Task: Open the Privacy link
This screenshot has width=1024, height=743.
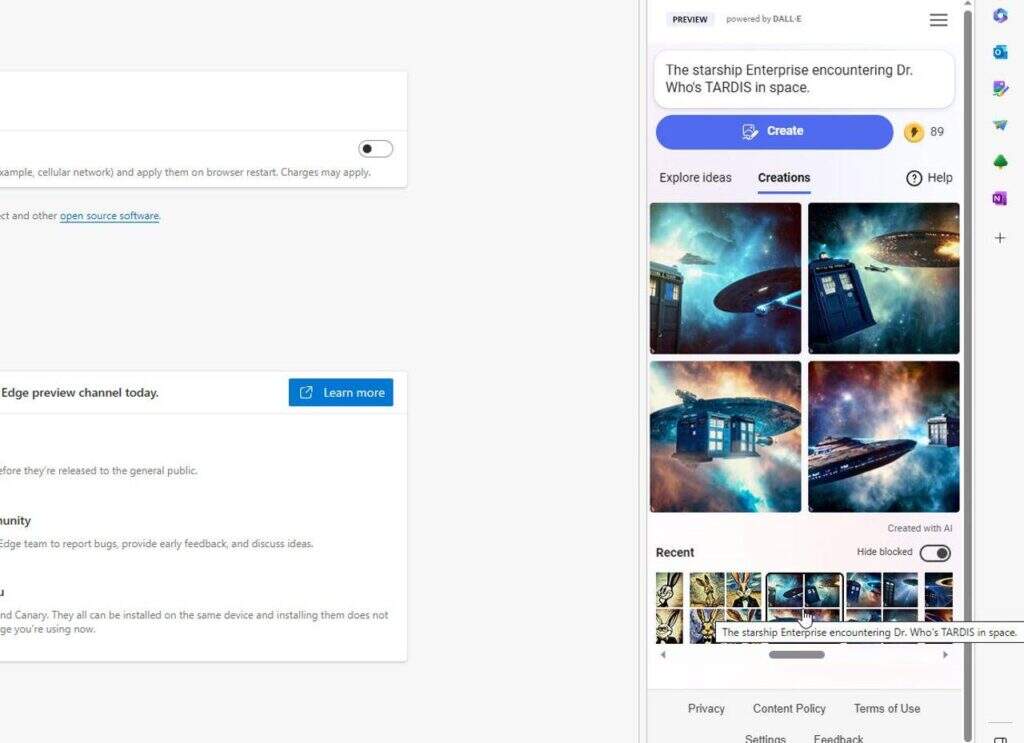Action: 706,708
